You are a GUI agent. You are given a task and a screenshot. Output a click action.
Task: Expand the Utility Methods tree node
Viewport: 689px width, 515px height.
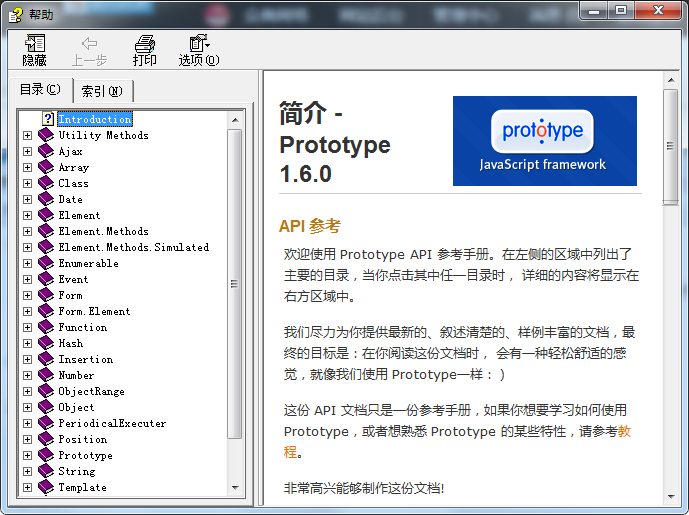[28, 135]
